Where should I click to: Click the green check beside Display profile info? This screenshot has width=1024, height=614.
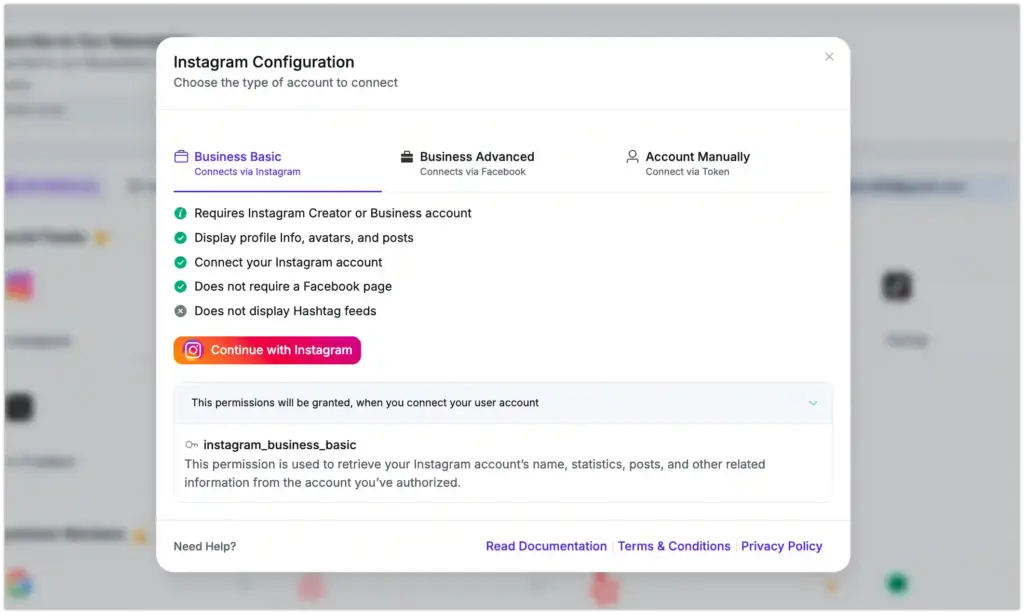180,238
